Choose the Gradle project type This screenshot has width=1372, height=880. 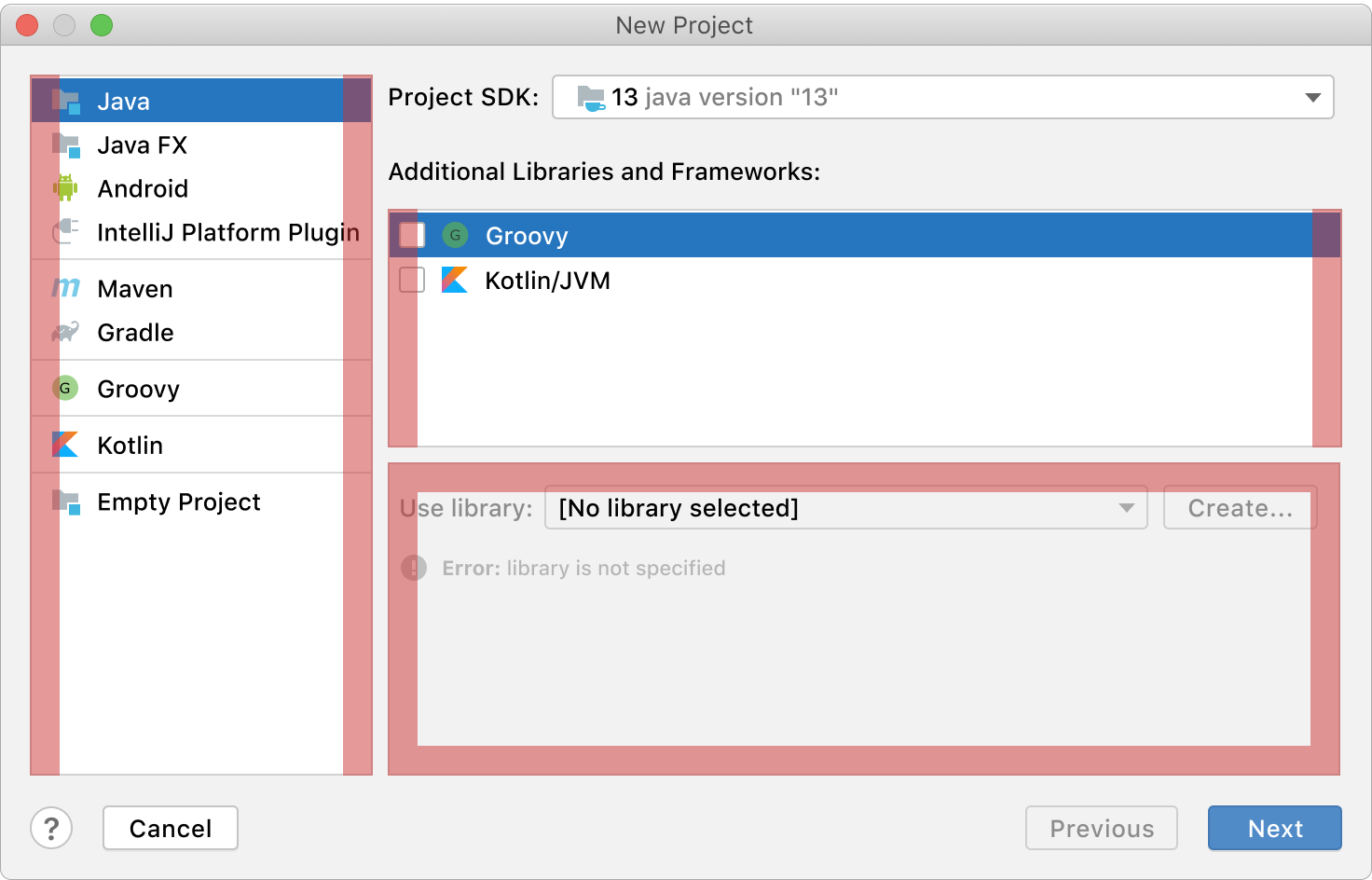point(135,332)
